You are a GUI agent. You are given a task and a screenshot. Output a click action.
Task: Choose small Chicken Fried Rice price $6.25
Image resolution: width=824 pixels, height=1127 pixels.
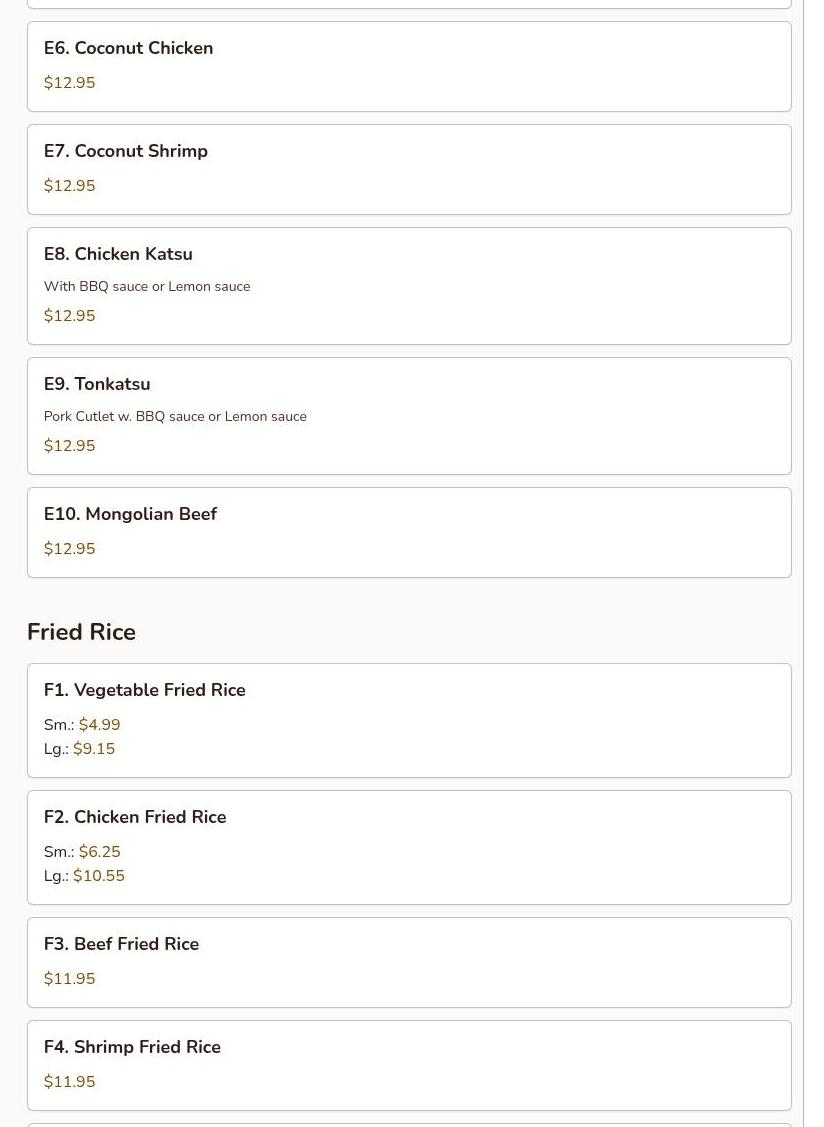(x=99, y=852)
